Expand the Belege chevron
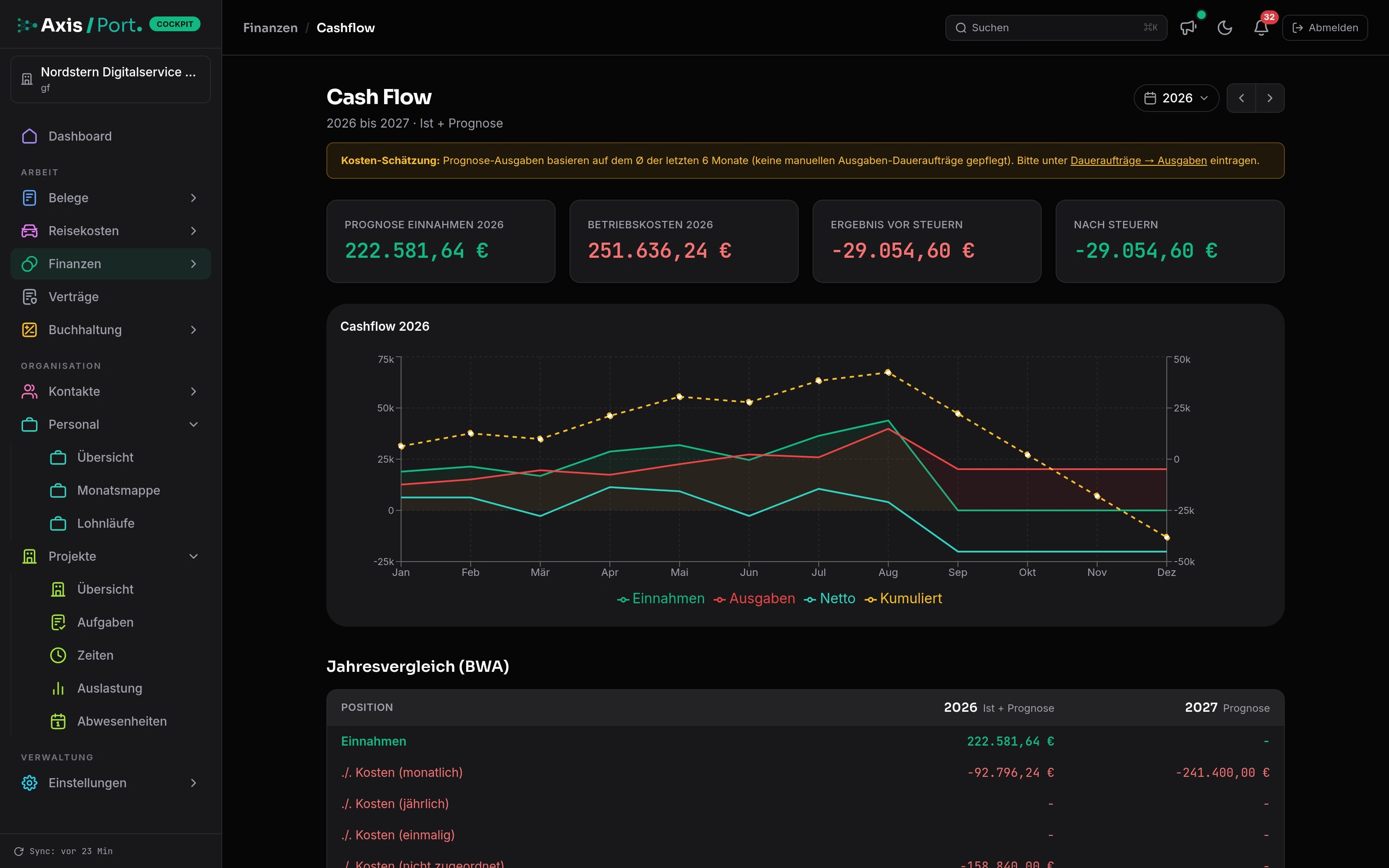This screenshot has width=1389, height=868. [194, 198]
